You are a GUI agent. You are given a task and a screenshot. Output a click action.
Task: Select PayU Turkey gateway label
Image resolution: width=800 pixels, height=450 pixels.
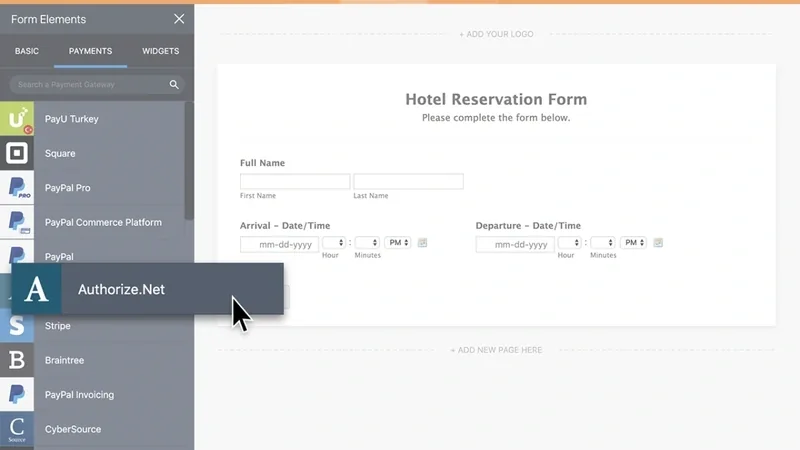tap(71, 119)
